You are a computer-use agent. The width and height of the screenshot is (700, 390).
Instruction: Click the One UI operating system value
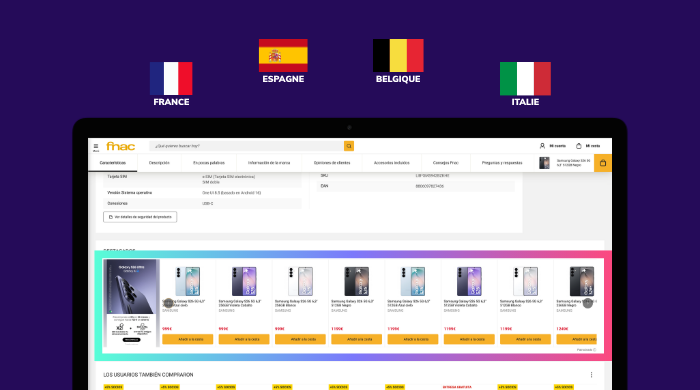[231, 193]
